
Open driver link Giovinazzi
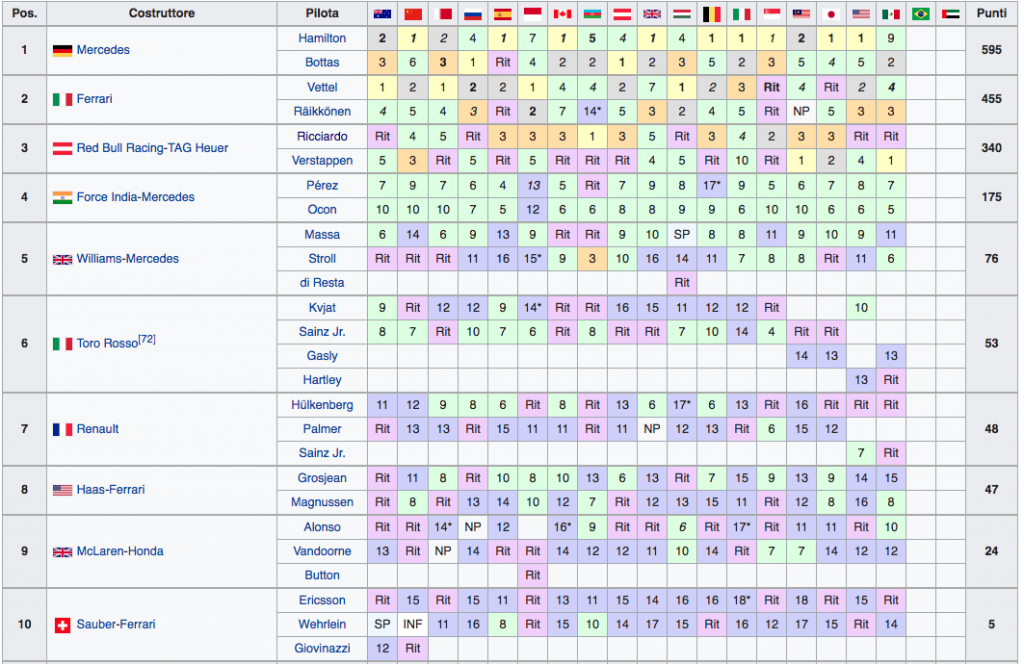coord(322,648)
